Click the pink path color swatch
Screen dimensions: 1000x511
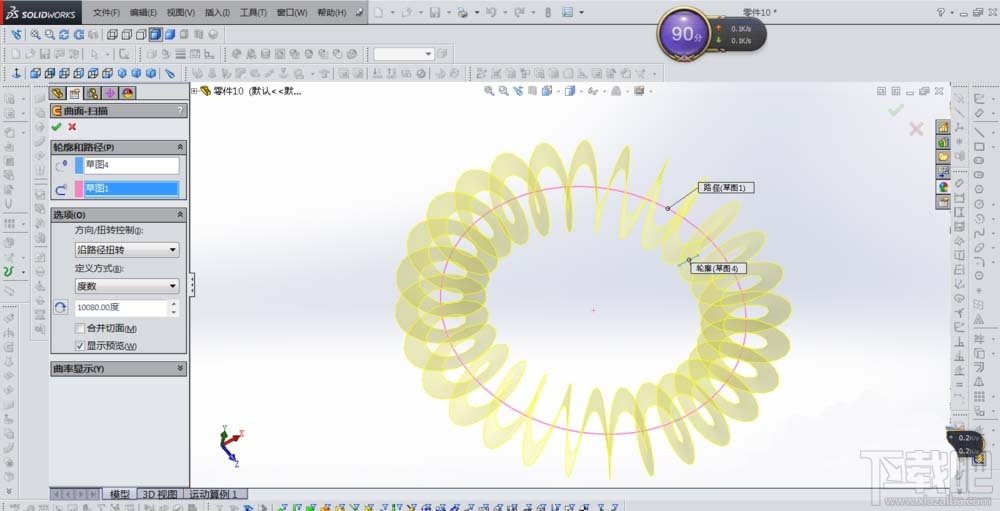[79, 189]
